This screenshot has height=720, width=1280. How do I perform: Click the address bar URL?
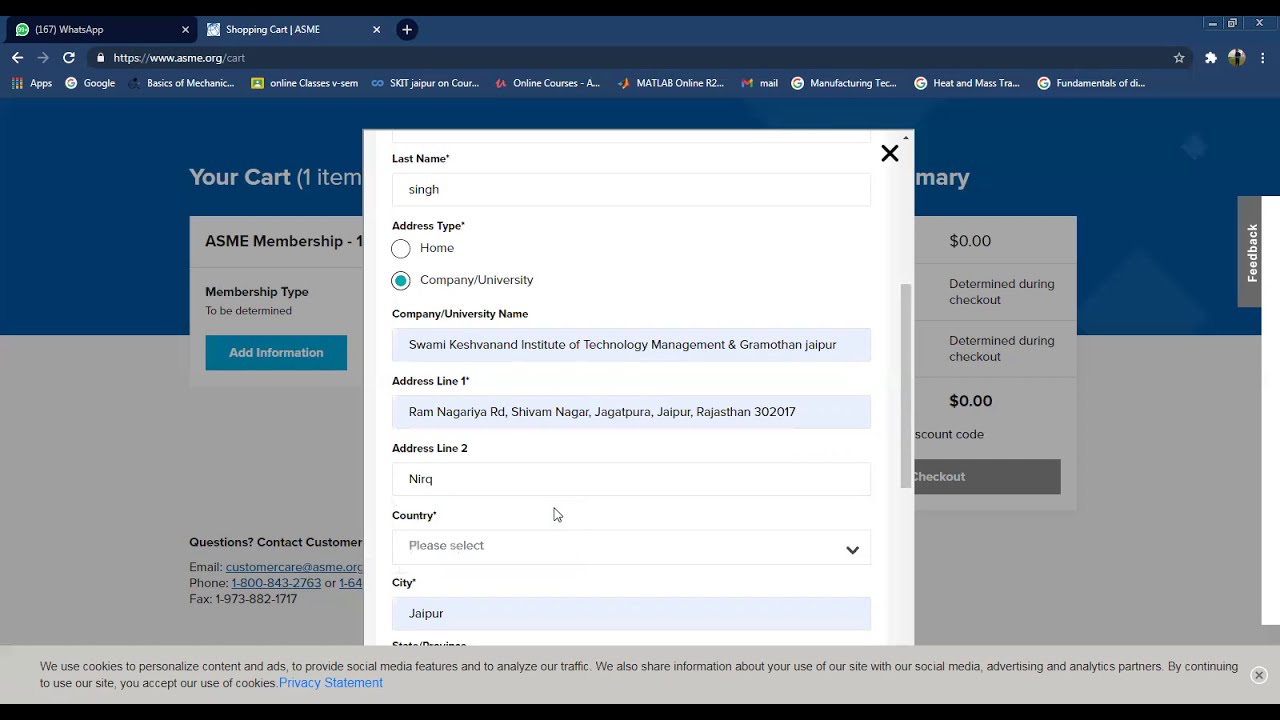point(179,58)
